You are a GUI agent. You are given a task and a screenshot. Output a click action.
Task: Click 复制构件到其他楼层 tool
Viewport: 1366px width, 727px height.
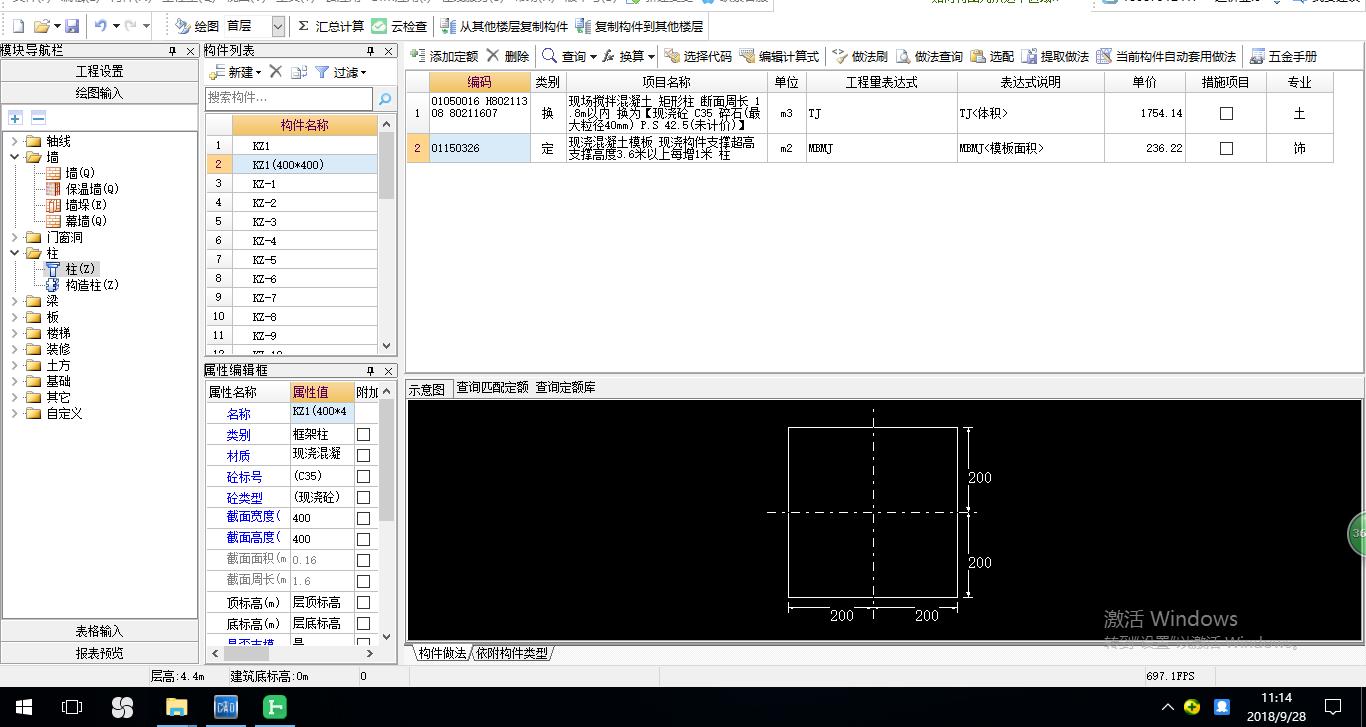click(639, 26)
